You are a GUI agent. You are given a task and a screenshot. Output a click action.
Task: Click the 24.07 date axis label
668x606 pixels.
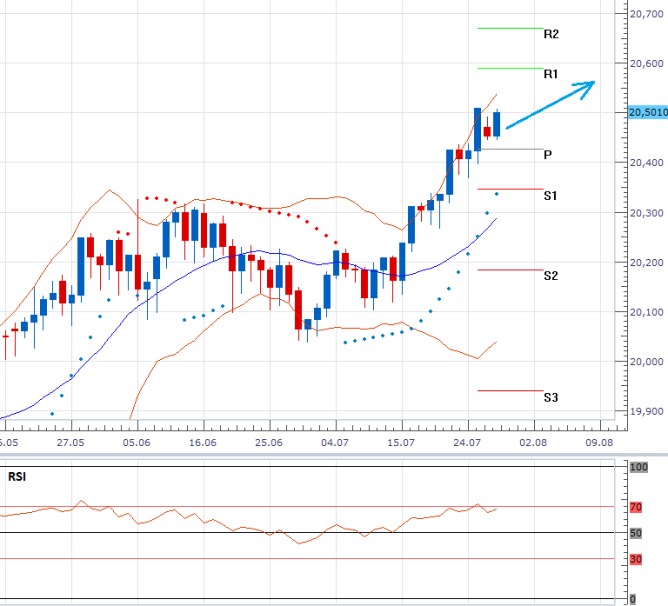click(x=467, y=442)
